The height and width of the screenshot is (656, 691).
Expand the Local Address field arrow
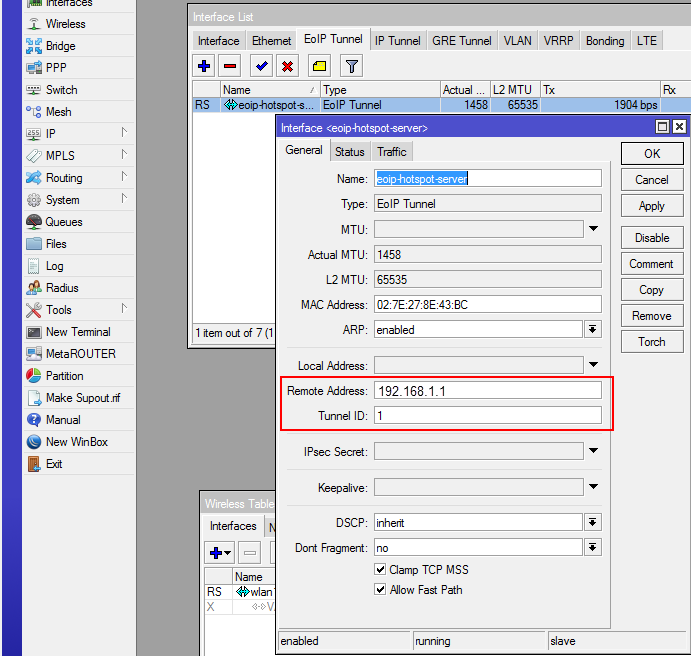tap(593, 364)
